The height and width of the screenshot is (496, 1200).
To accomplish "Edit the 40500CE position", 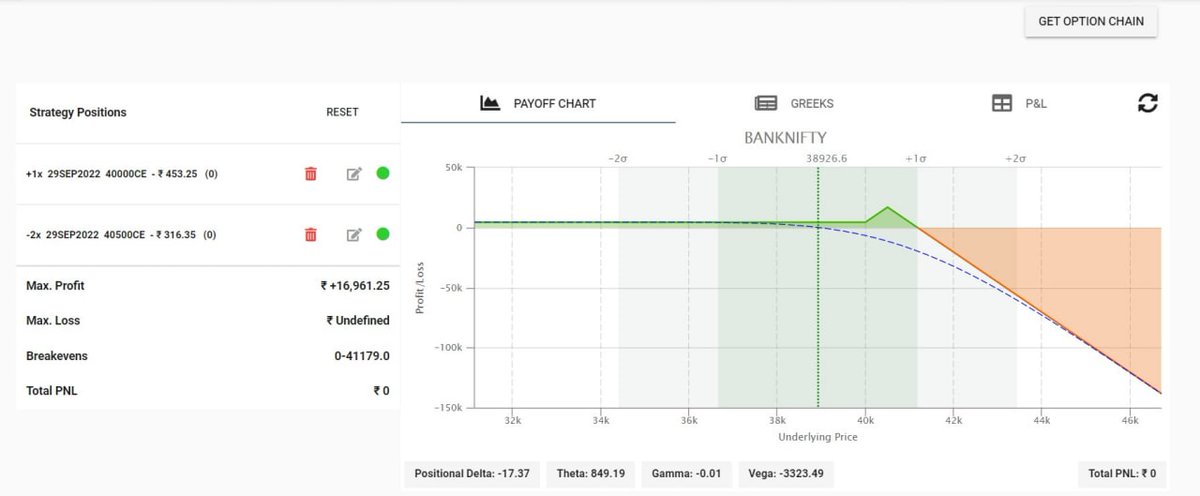I will pos(353,235).
